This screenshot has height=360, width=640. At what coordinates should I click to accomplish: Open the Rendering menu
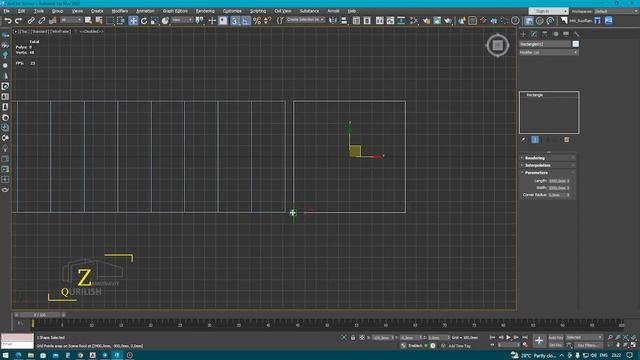coord(205,11)
